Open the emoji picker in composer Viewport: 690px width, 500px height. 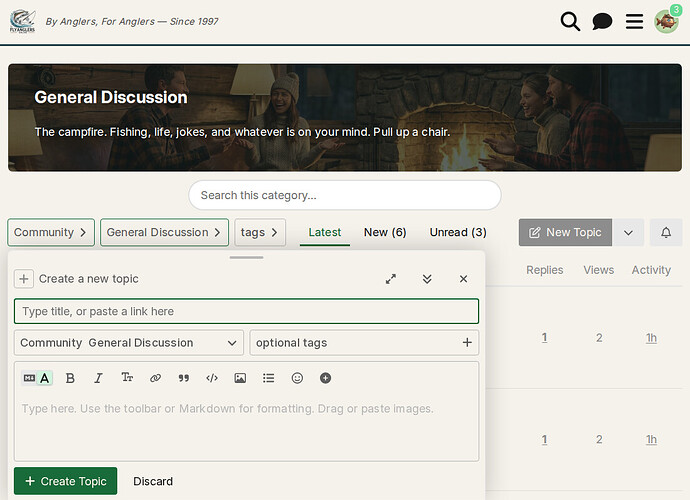pos(297,378)
